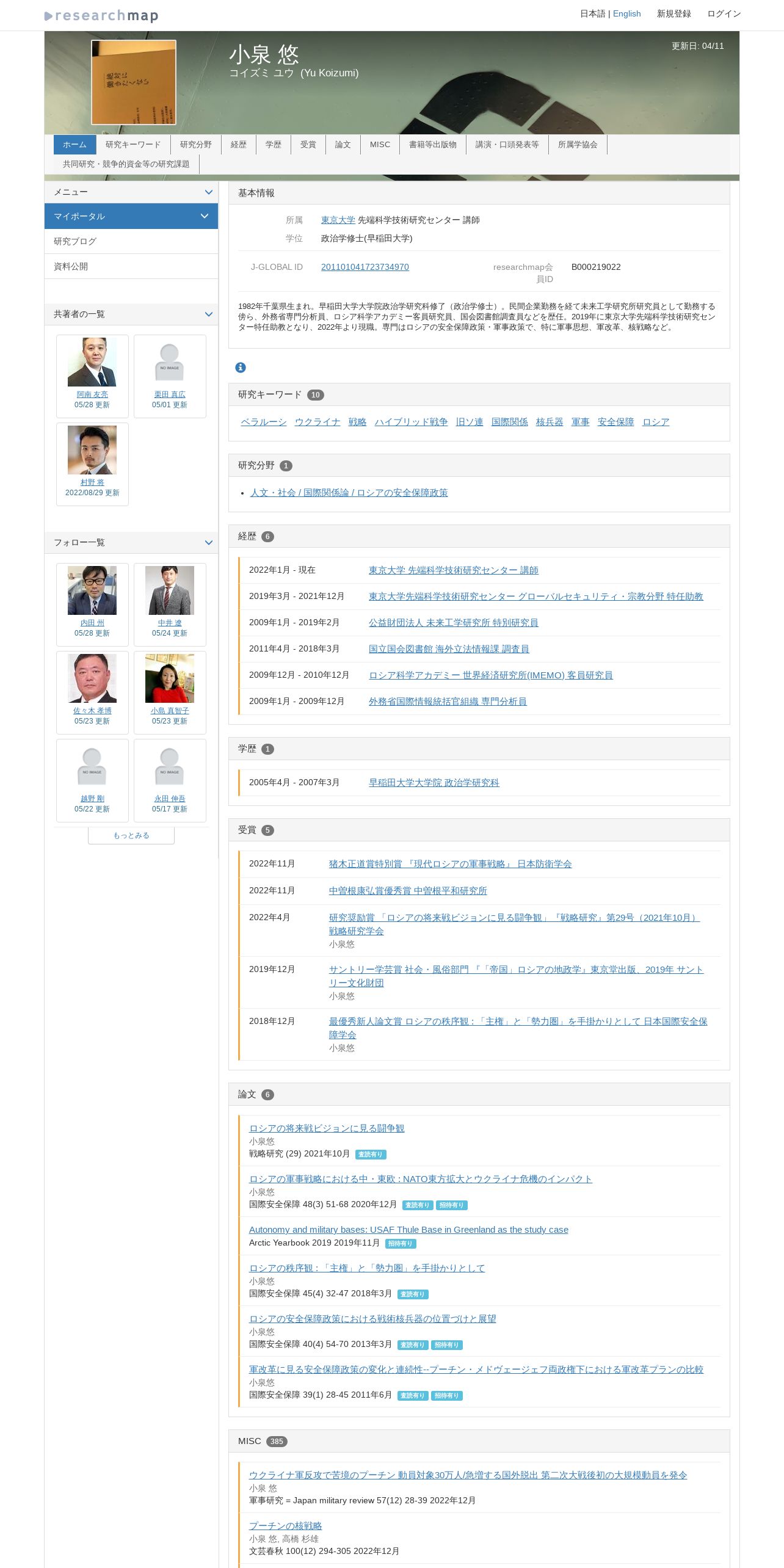The width and height of the screenshot is (784, 1568).
Task: Click 新規登録 in the header
Action: click(x=674, y=13)
